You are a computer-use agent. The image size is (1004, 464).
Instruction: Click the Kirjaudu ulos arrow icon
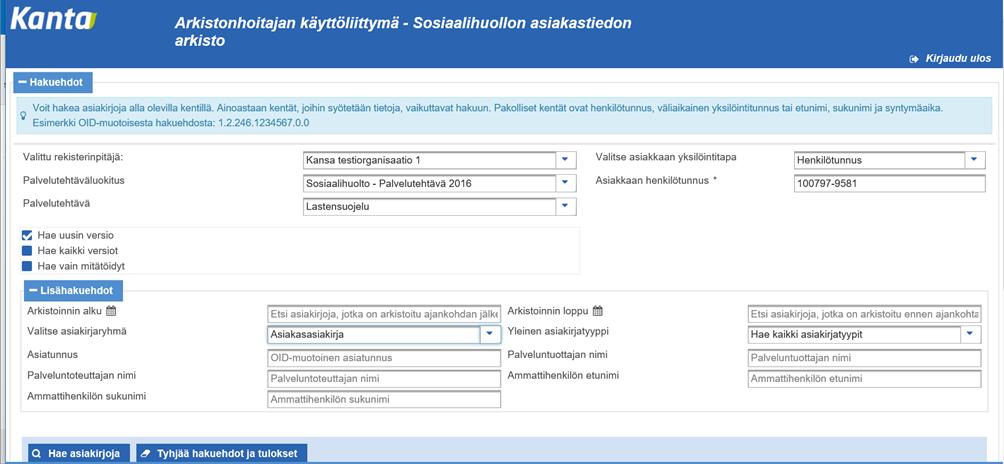pyautogui.click(x=914, y=59)
